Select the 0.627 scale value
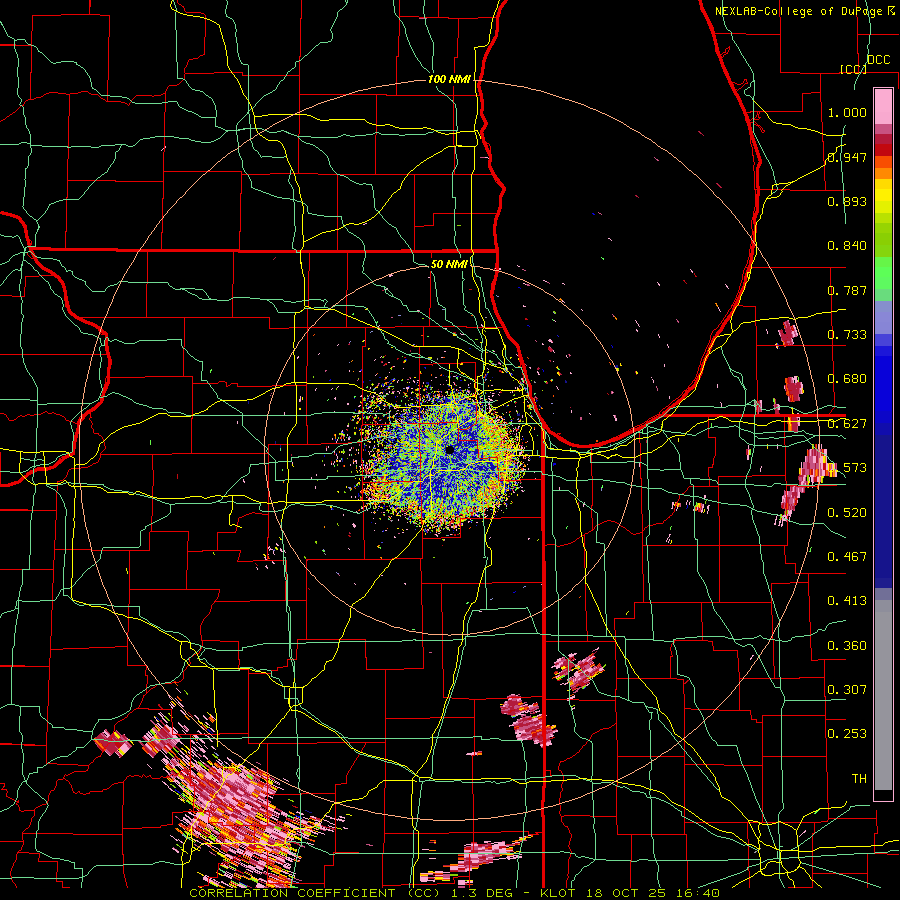Viewport: 900px width, 900px height. coord(847,424)
